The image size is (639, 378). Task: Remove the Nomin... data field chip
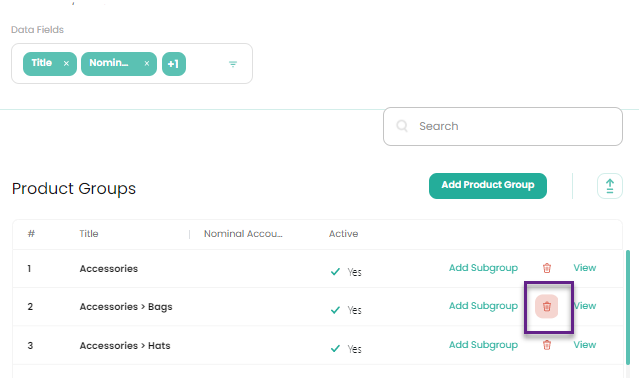(147, 64)
